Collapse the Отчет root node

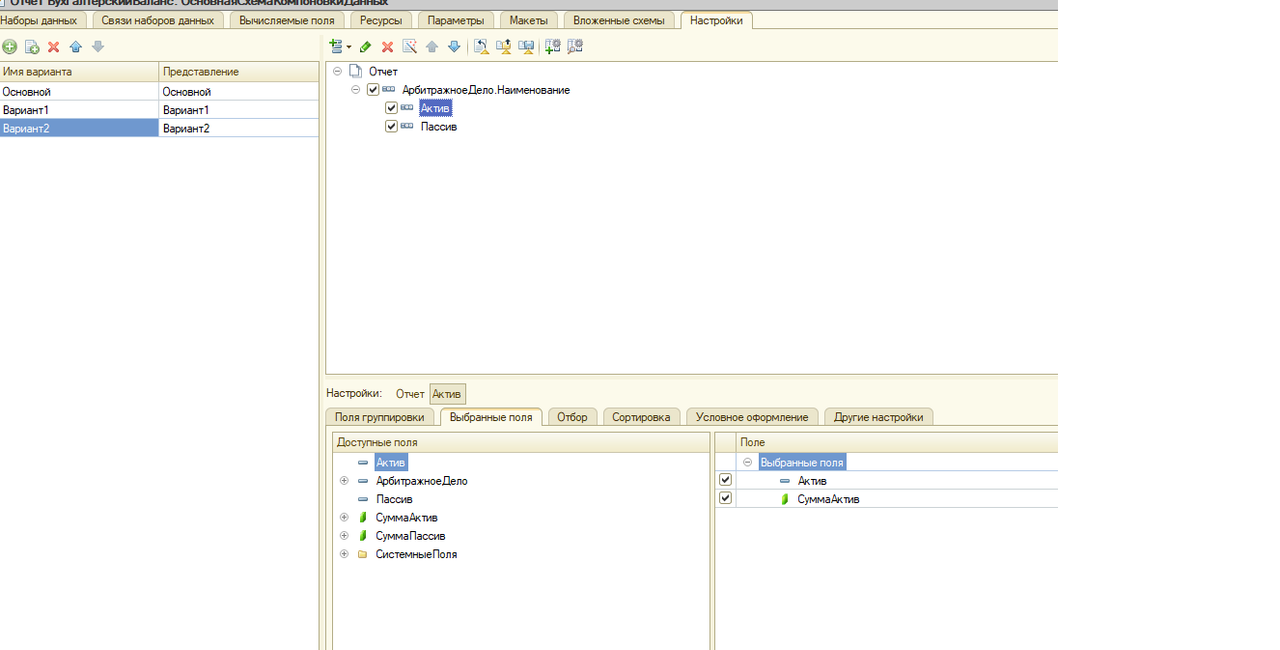tap(337, 71)
